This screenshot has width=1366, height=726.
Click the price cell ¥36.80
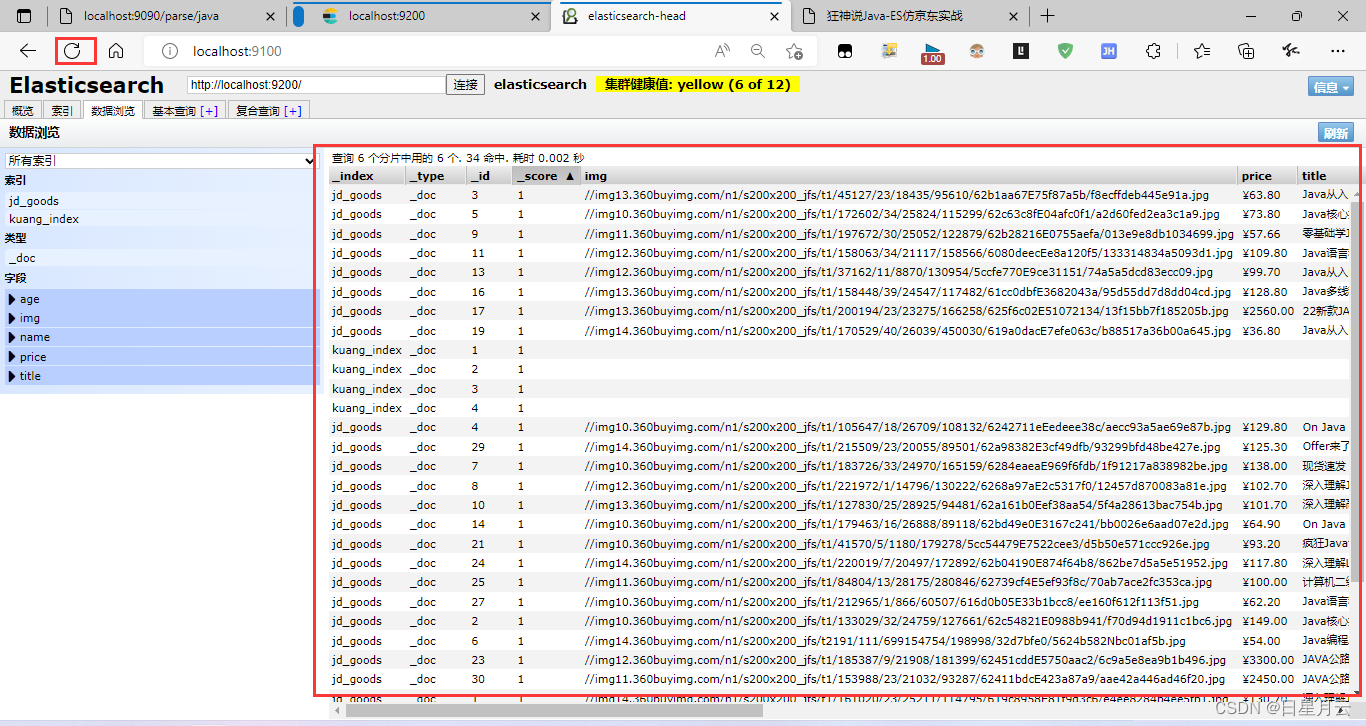(x=1261, y=331)
